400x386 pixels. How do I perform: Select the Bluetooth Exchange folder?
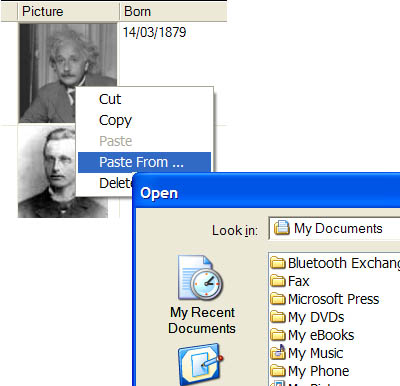pyautogui.click(x=335, y=263)
